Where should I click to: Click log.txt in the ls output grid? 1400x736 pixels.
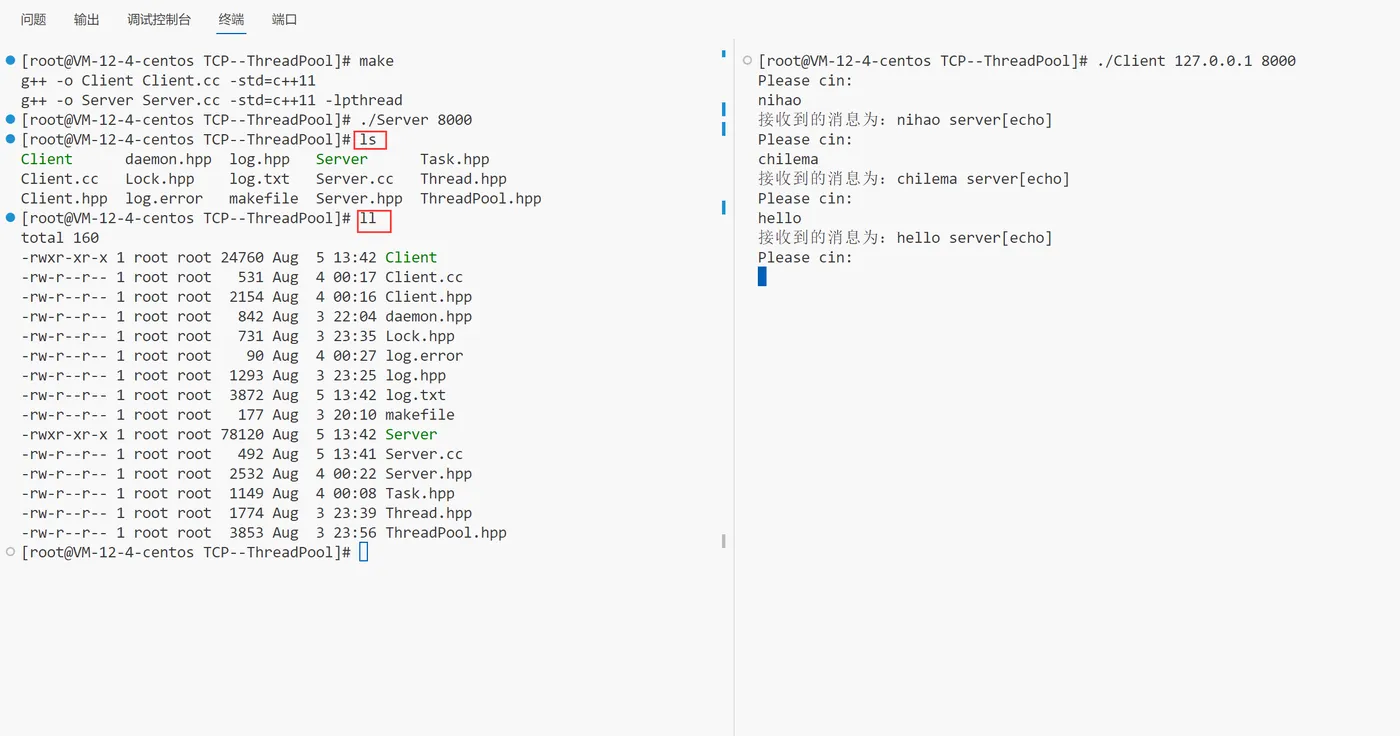259,179
